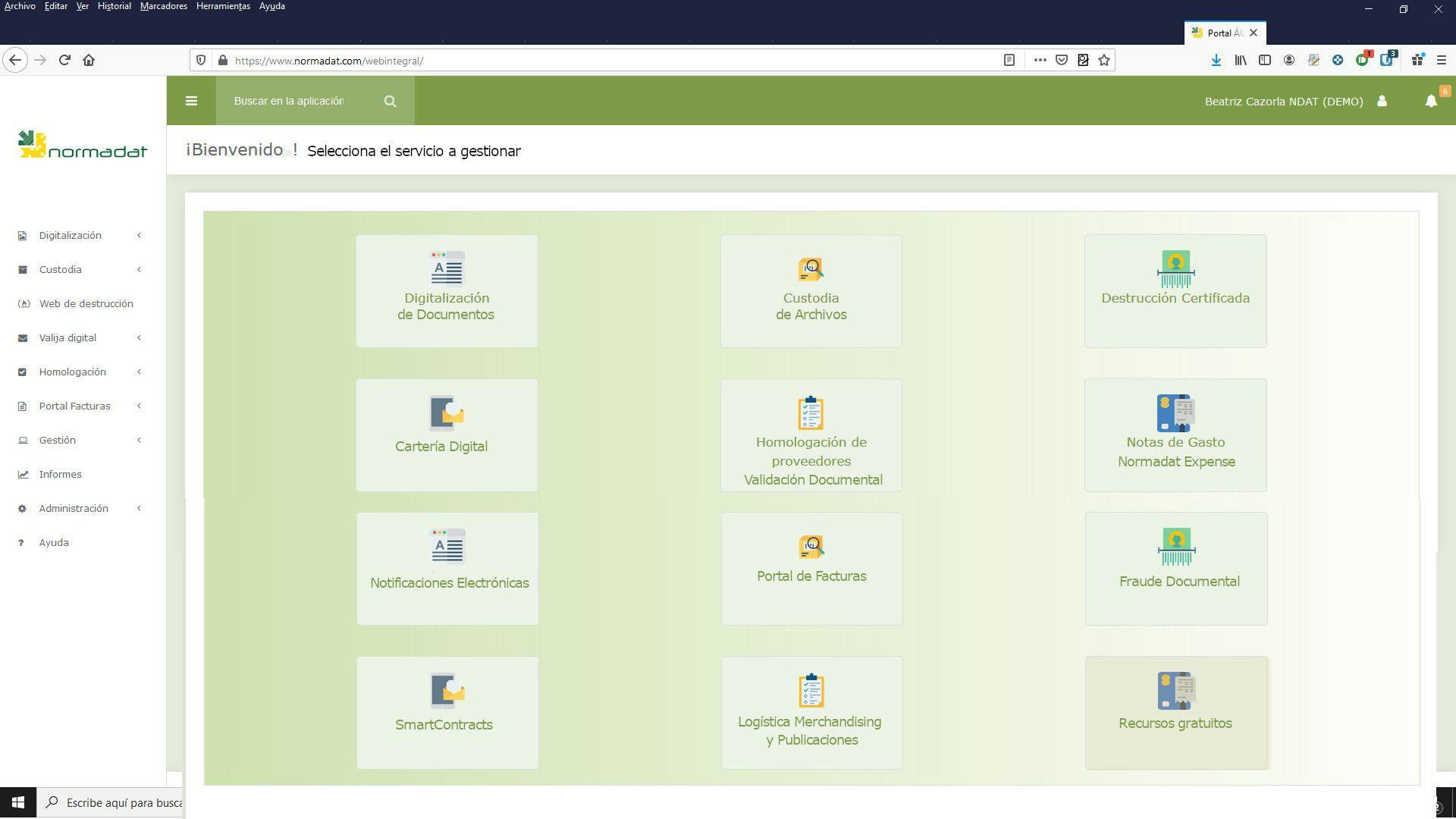
Task: Expand Gestión sidebar chevron
Action: click(x=139, y=440)
